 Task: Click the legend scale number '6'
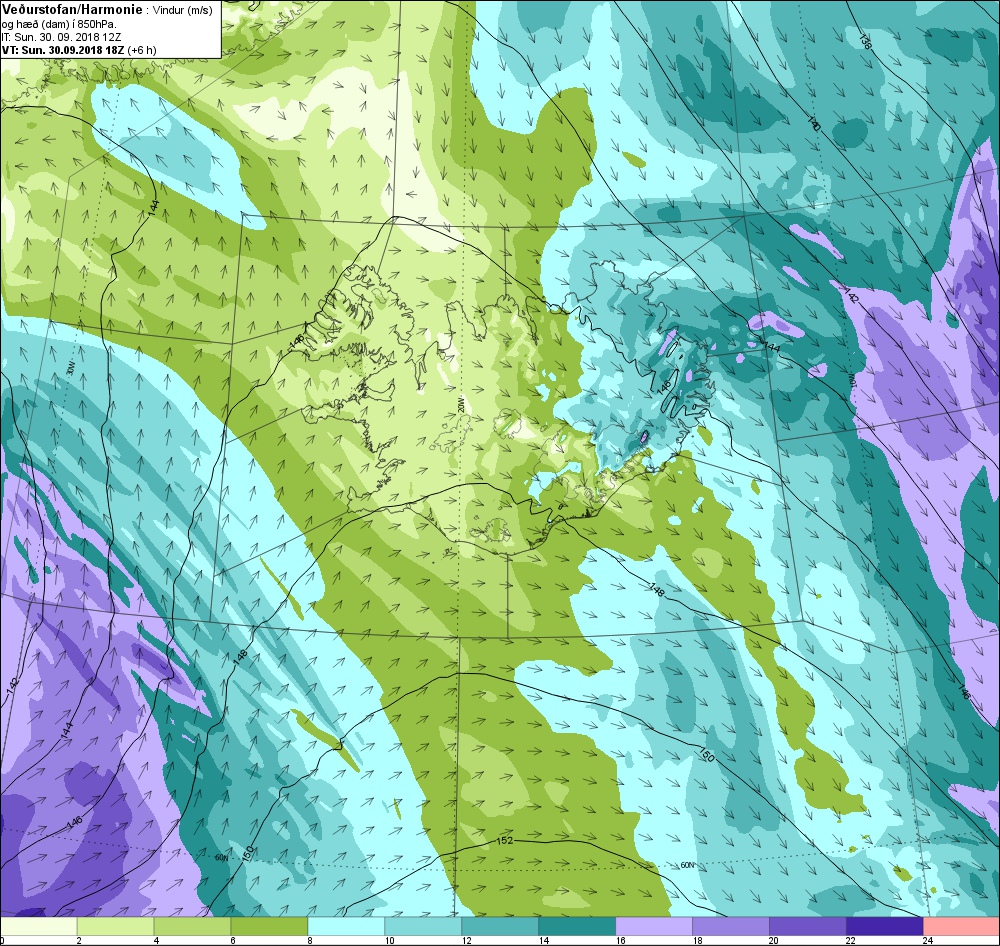click(x=232, y=940)
